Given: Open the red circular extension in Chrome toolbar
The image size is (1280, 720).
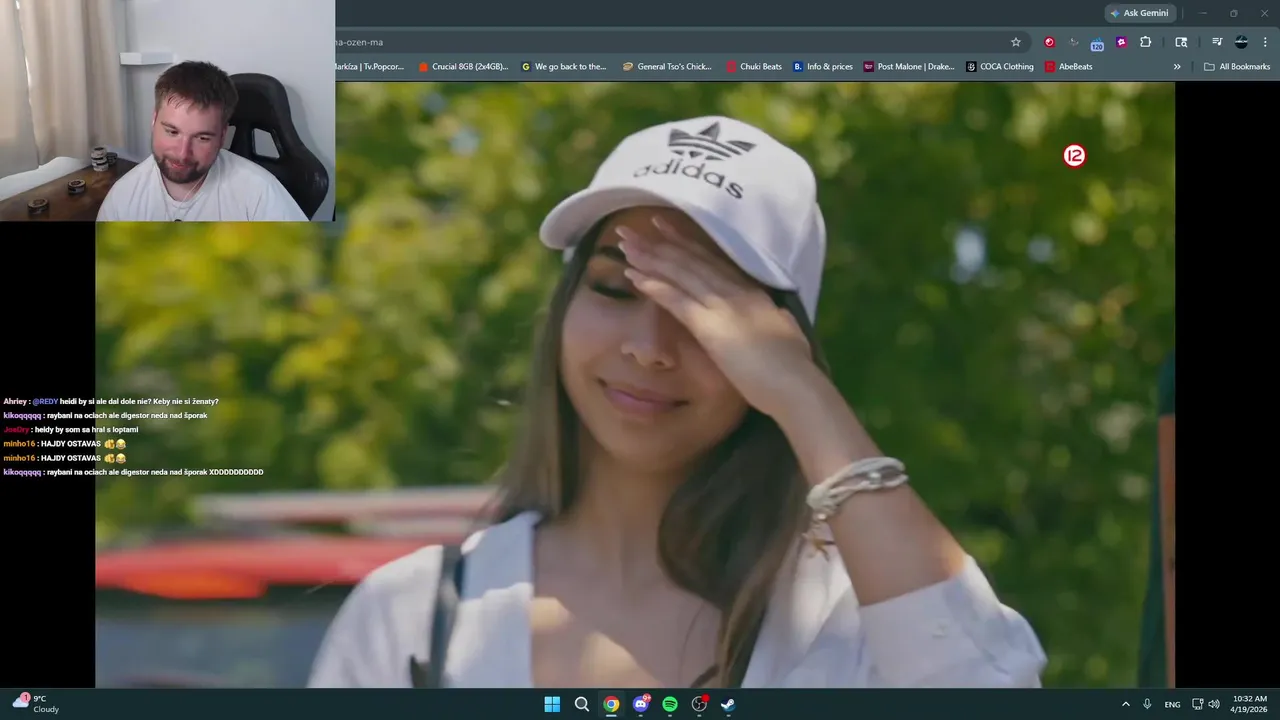Looking at the screenshot, I should pos(1049,42).
